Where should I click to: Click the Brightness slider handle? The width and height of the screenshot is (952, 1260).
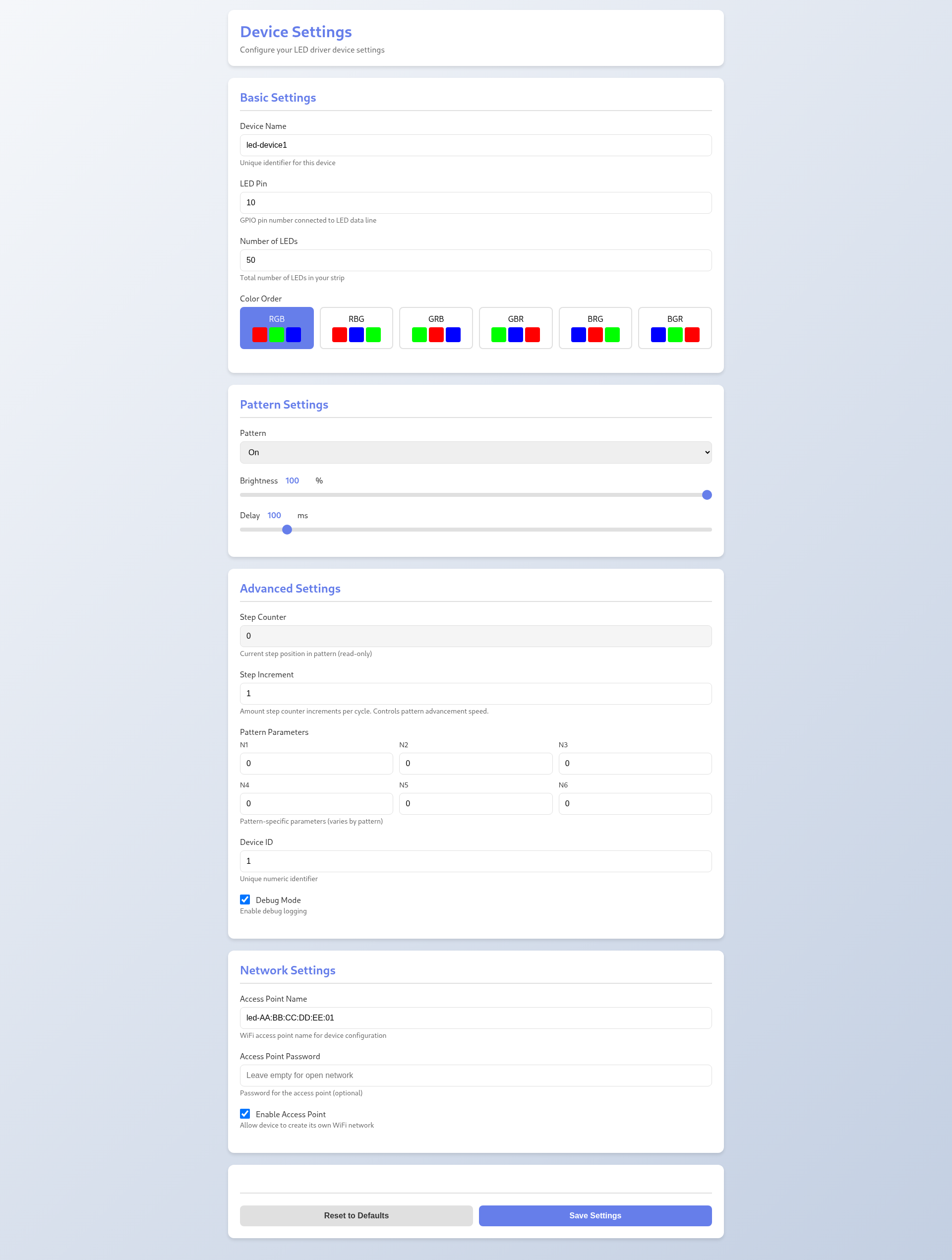[707, 495]
